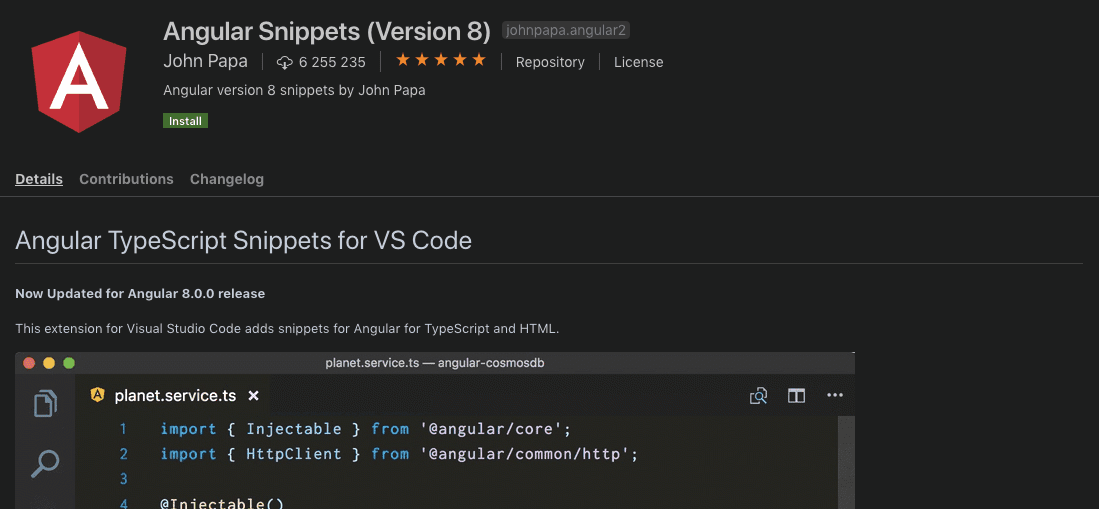Open the License link
Viewport: 1099px width, 509px height.
638,62
